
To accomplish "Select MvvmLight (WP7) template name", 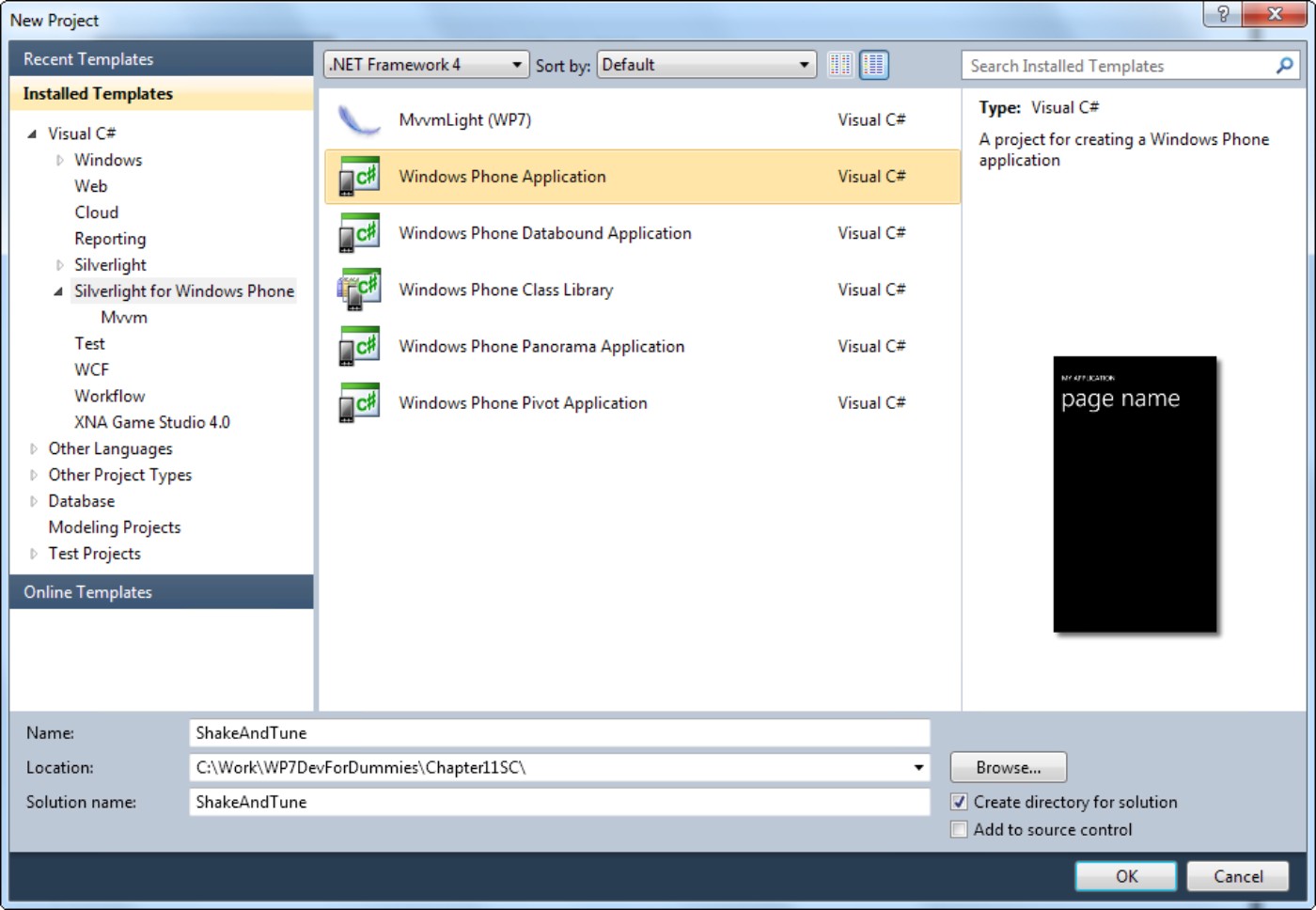I will (465, 119).
